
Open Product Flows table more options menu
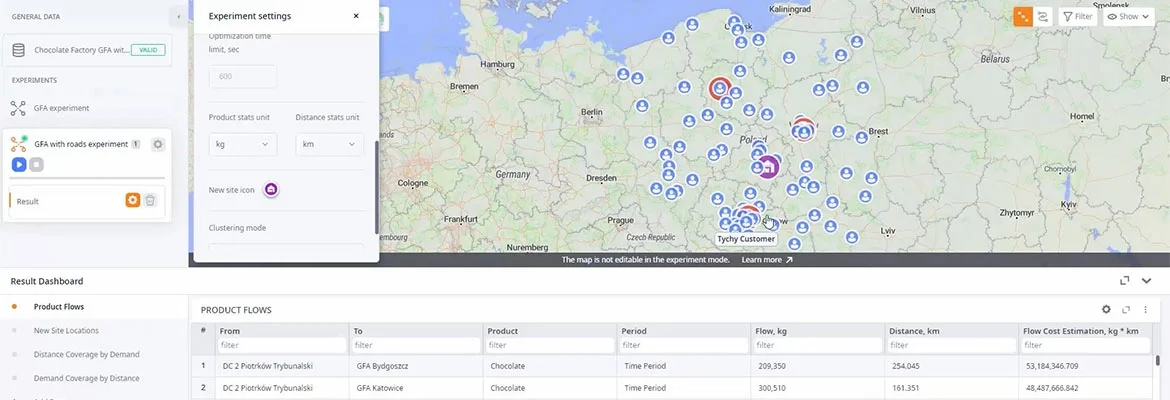click(x=1146, y=310)
